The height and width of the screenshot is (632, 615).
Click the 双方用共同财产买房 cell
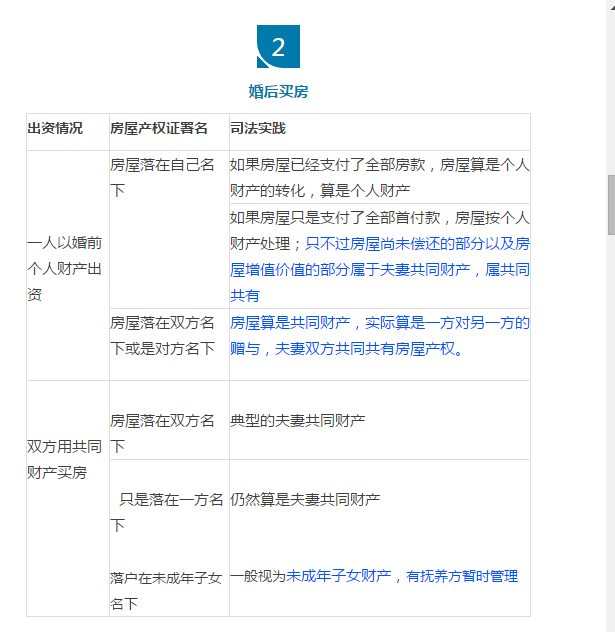(66, 460)
